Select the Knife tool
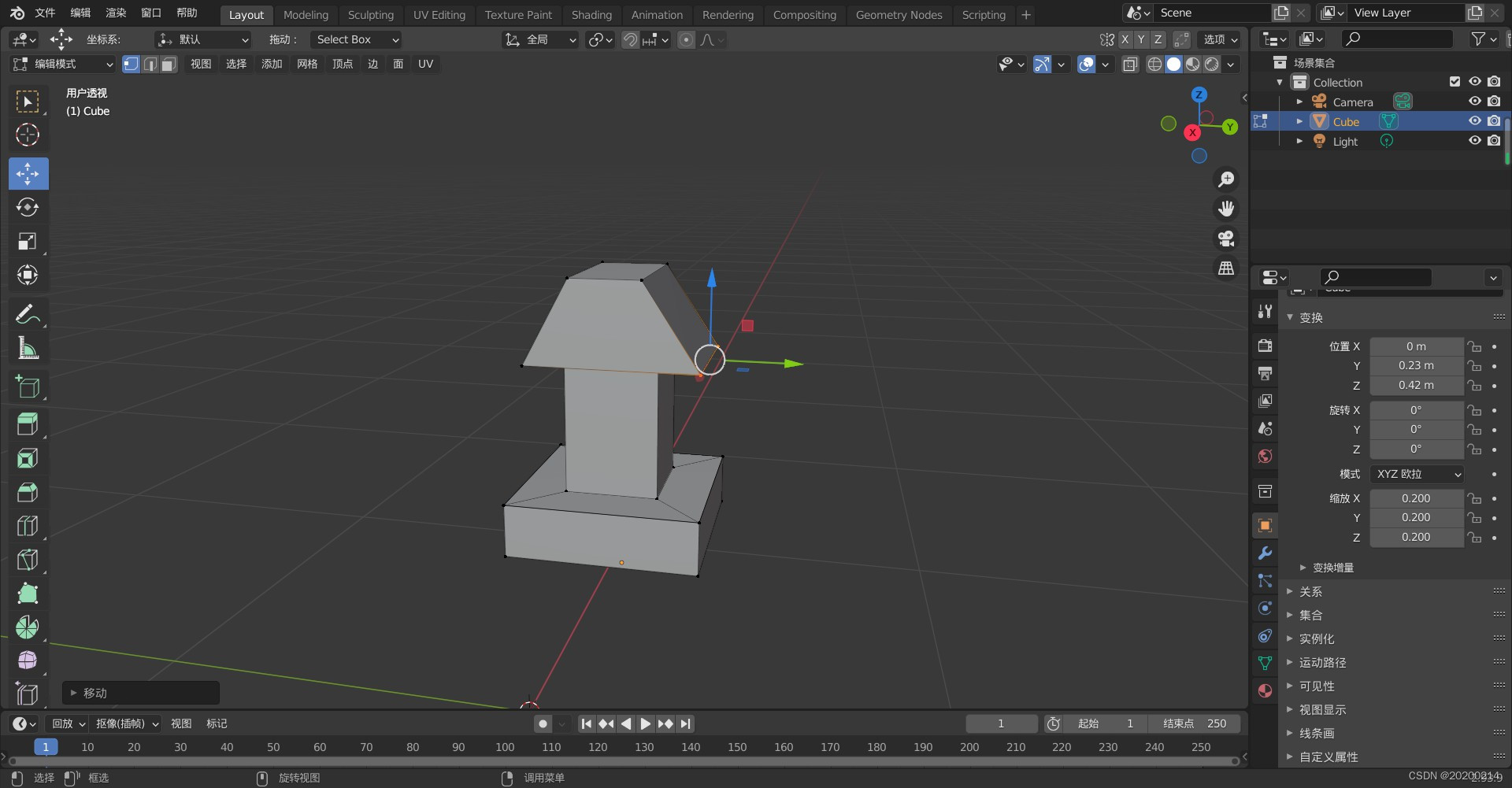The image size is (1512, 788). [x=28, y=560]
